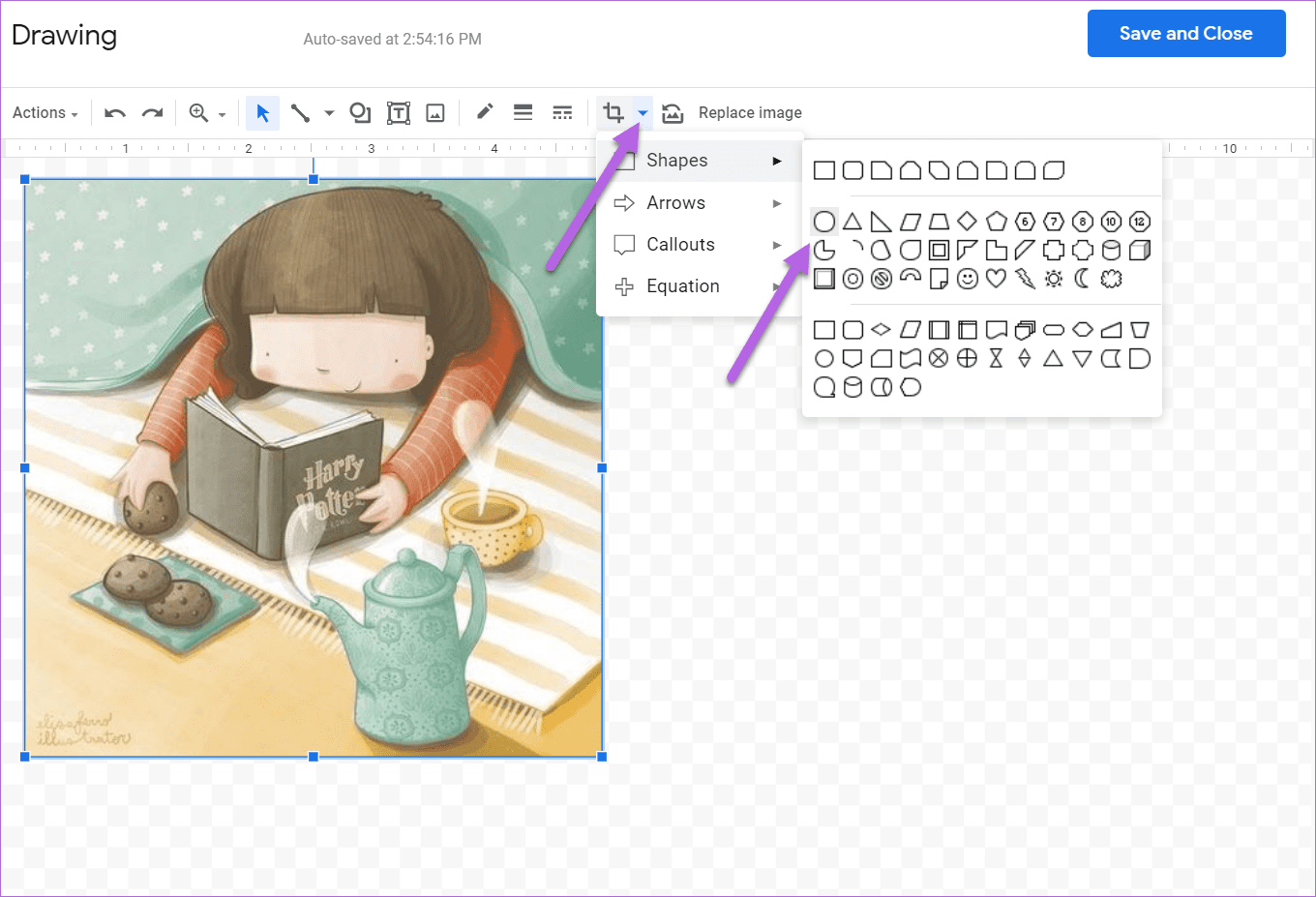Activate the Select arrow tool
1316x897 pixels.
point(262,113)
